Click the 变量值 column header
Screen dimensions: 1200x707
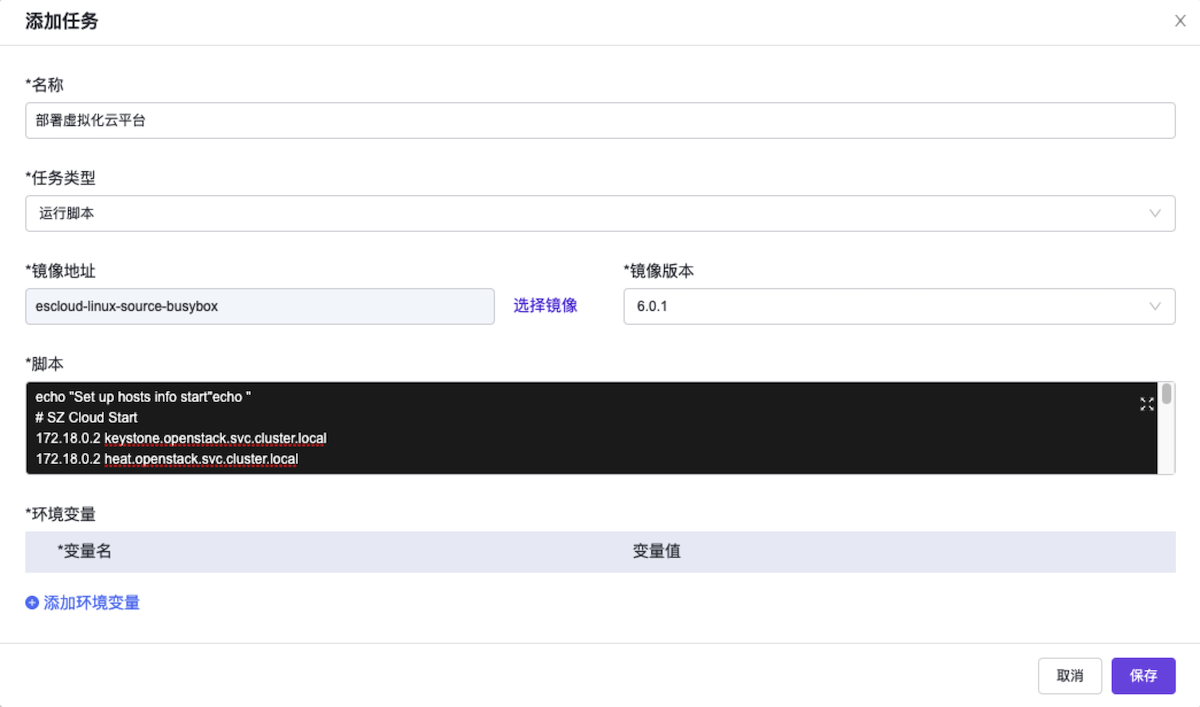(x=656, y=551)
